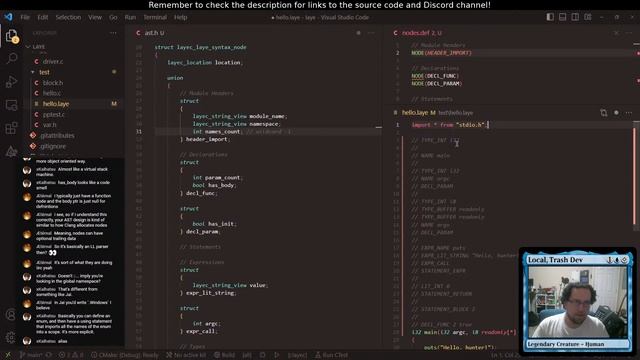This screenshot has height=360, width=640.
Task: Open the Manage gear in activity bar
Action: click(x=11, y=338)
